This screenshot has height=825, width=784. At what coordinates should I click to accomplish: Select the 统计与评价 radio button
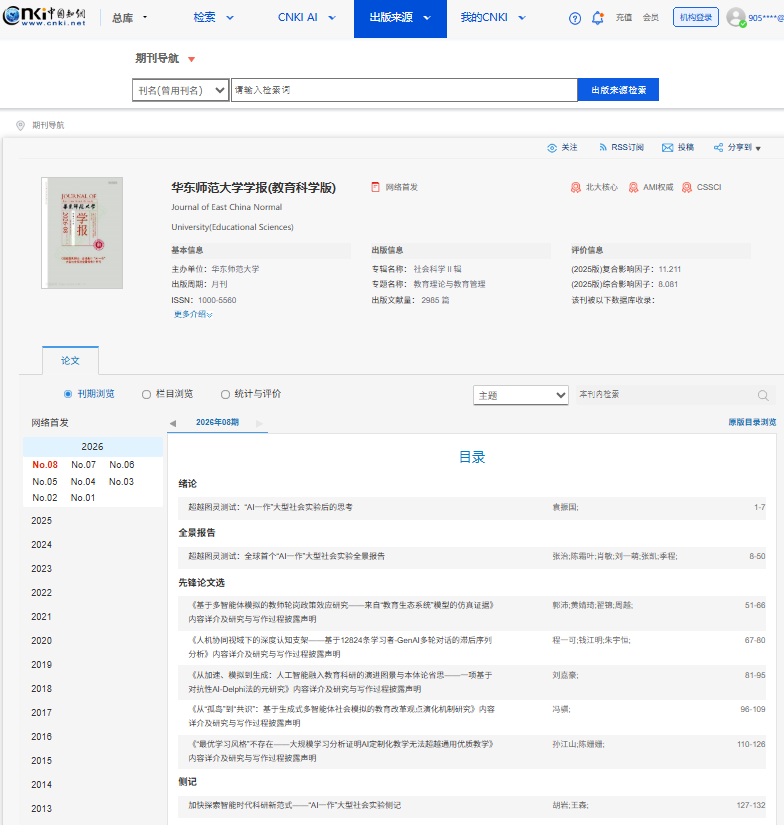coord(225,394)
